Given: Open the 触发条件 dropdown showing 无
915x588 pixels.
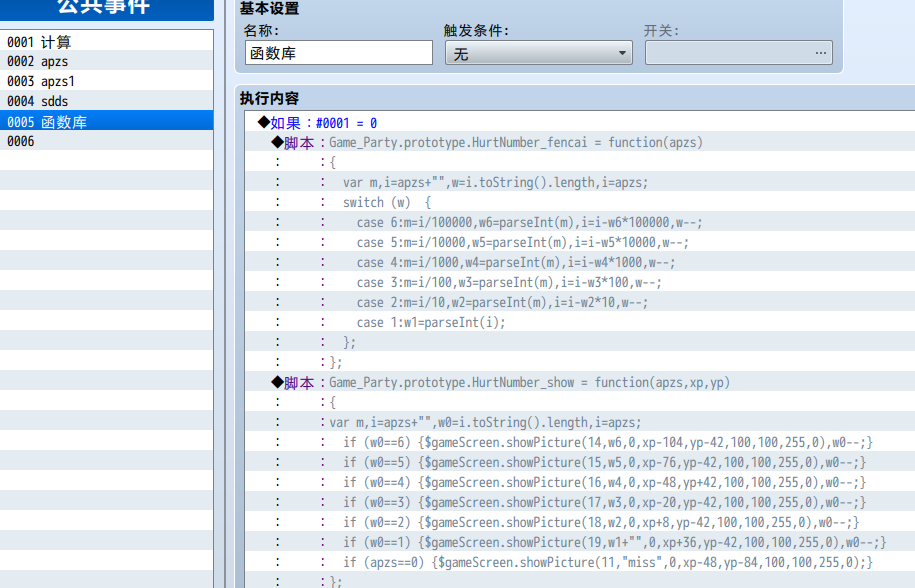Looking at the screenshot, I should click(539, 53).
